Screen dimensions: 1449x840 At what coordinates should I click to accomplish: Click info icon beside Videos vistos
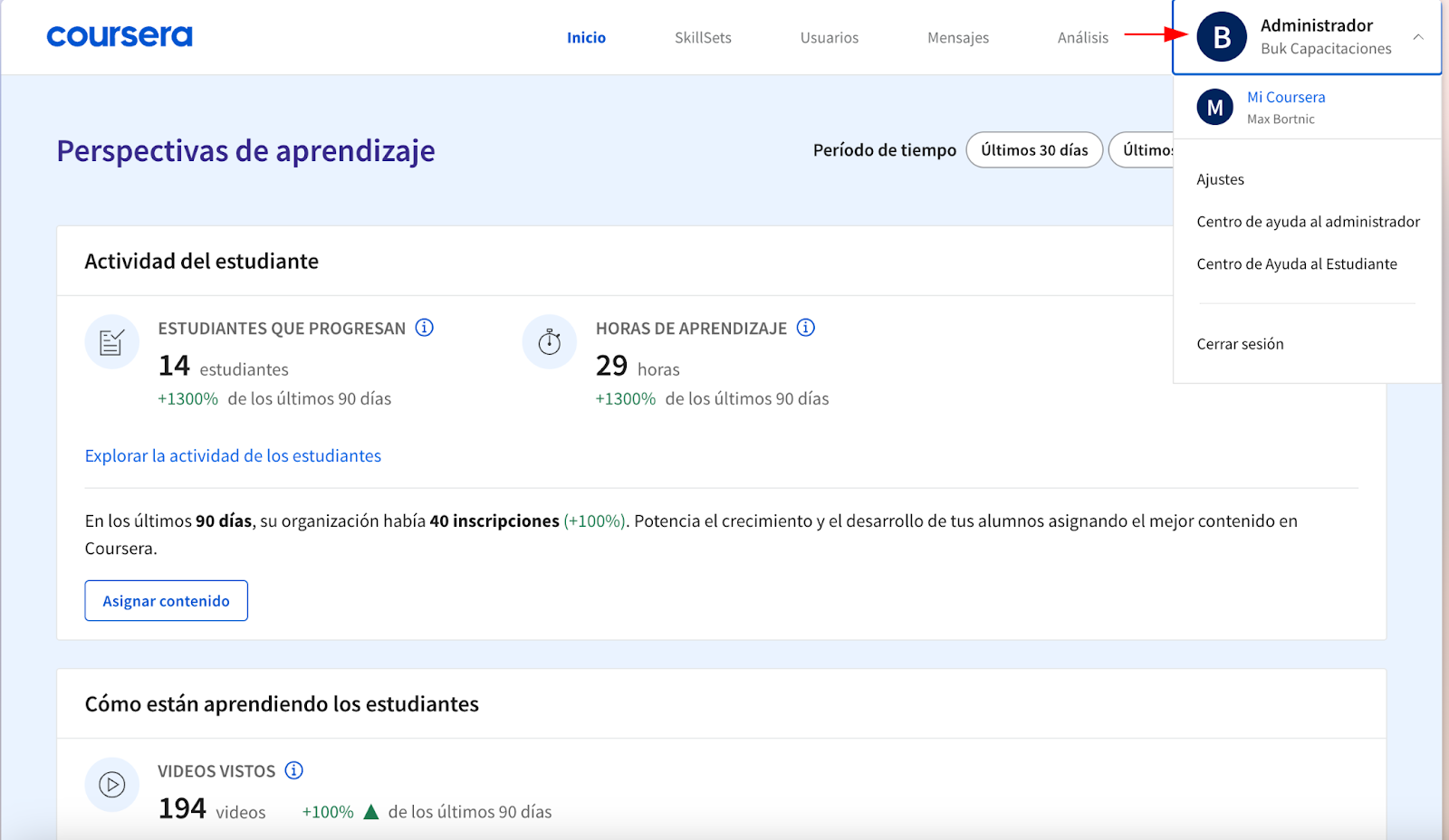pos(293,770)
